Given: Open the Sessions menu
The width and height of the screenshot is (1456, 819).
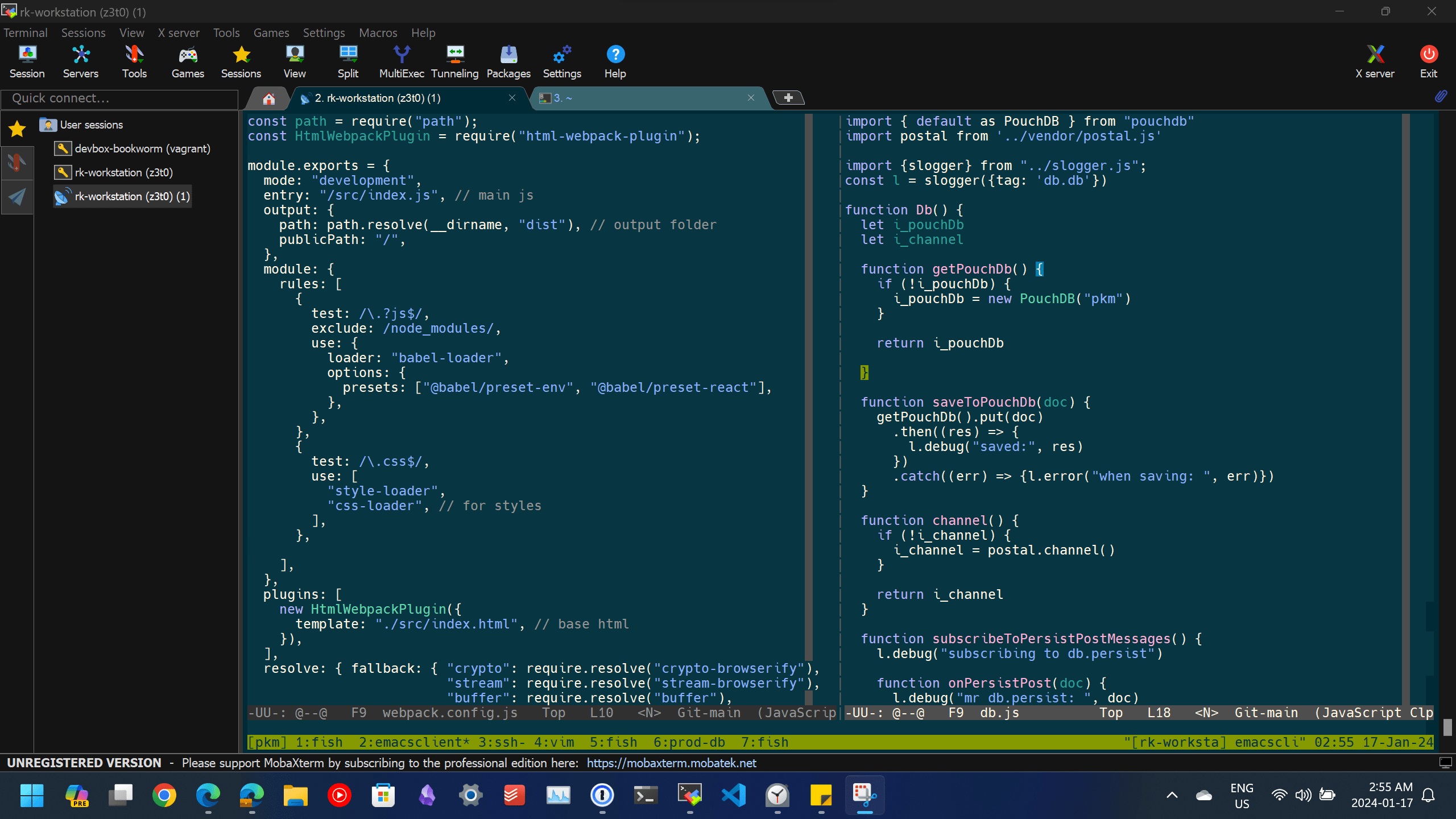Looking at the screenshot, I should click(x=84, y=32).
